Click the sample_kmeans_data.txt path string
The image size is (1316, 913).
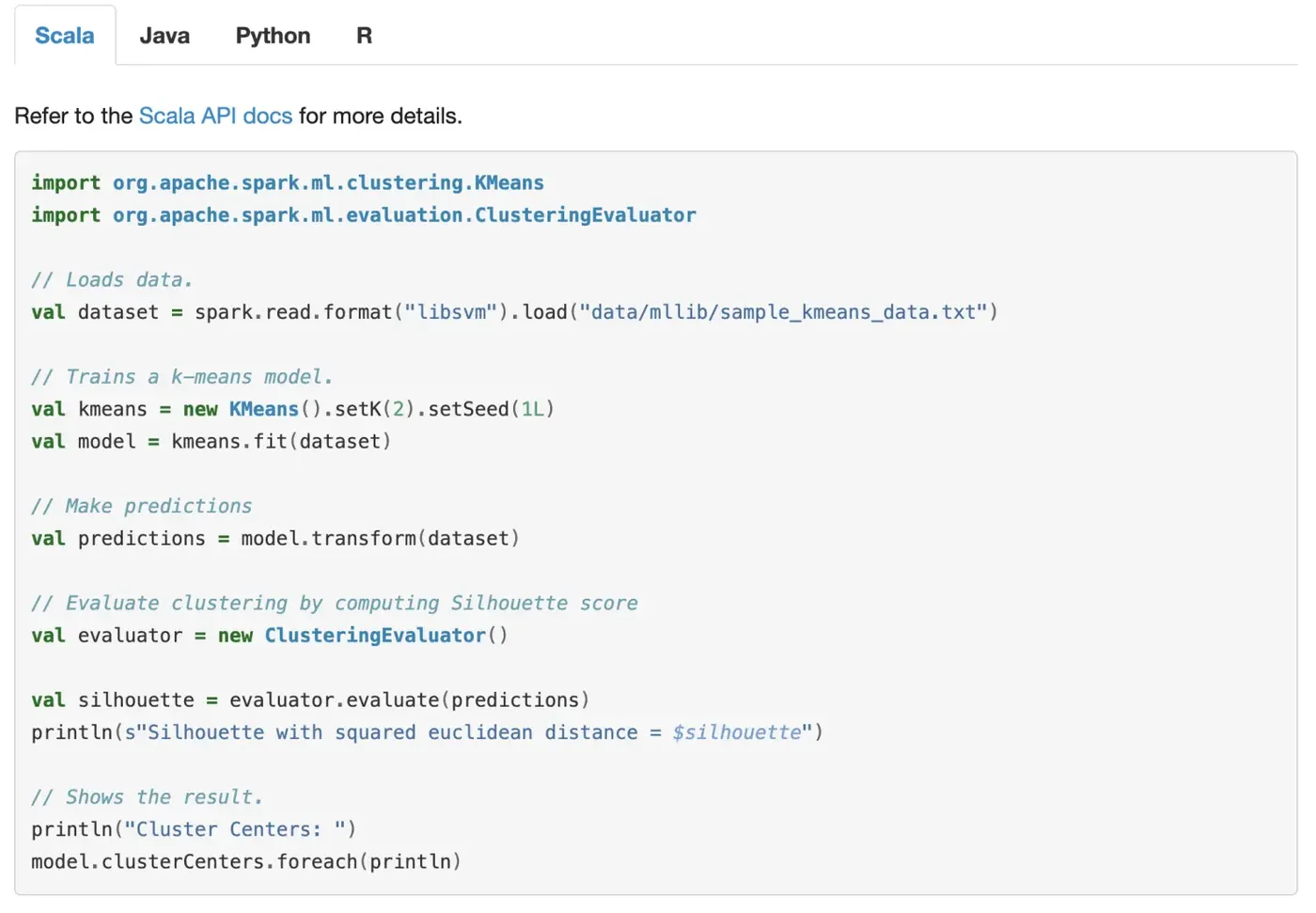pyautogui.click(x=782, y=312)
